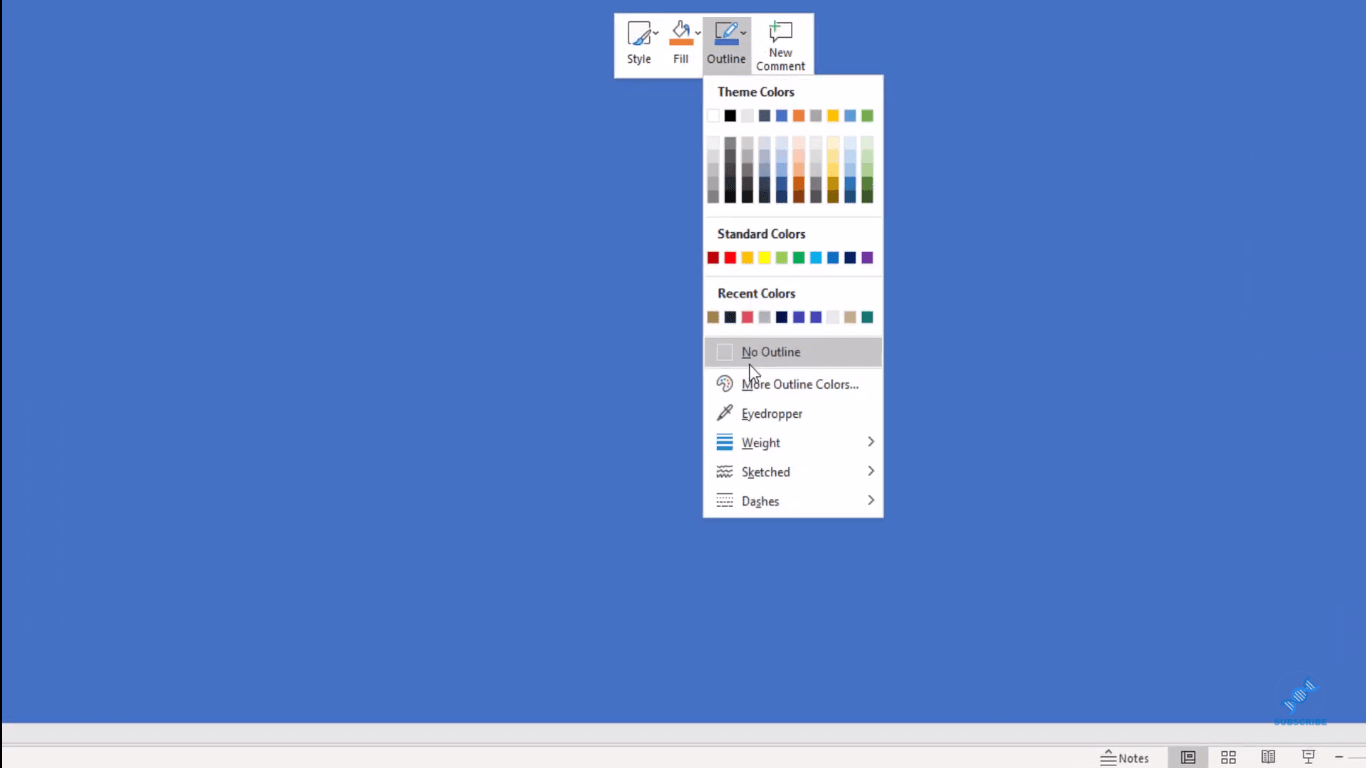Choose the teal recent color swatch

[x=867, y=317]
